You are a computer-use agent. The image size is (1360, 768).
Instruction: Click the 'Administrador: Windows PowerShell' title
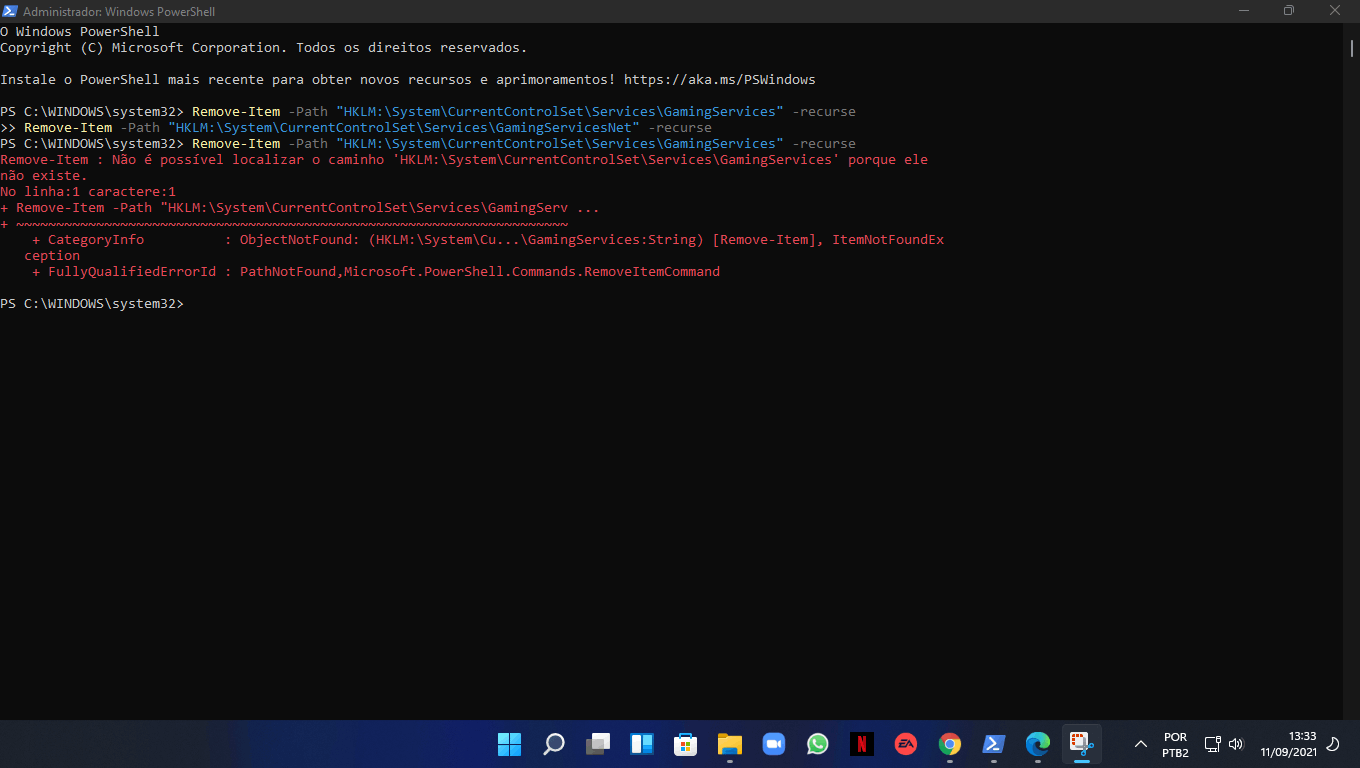[119, 11]
